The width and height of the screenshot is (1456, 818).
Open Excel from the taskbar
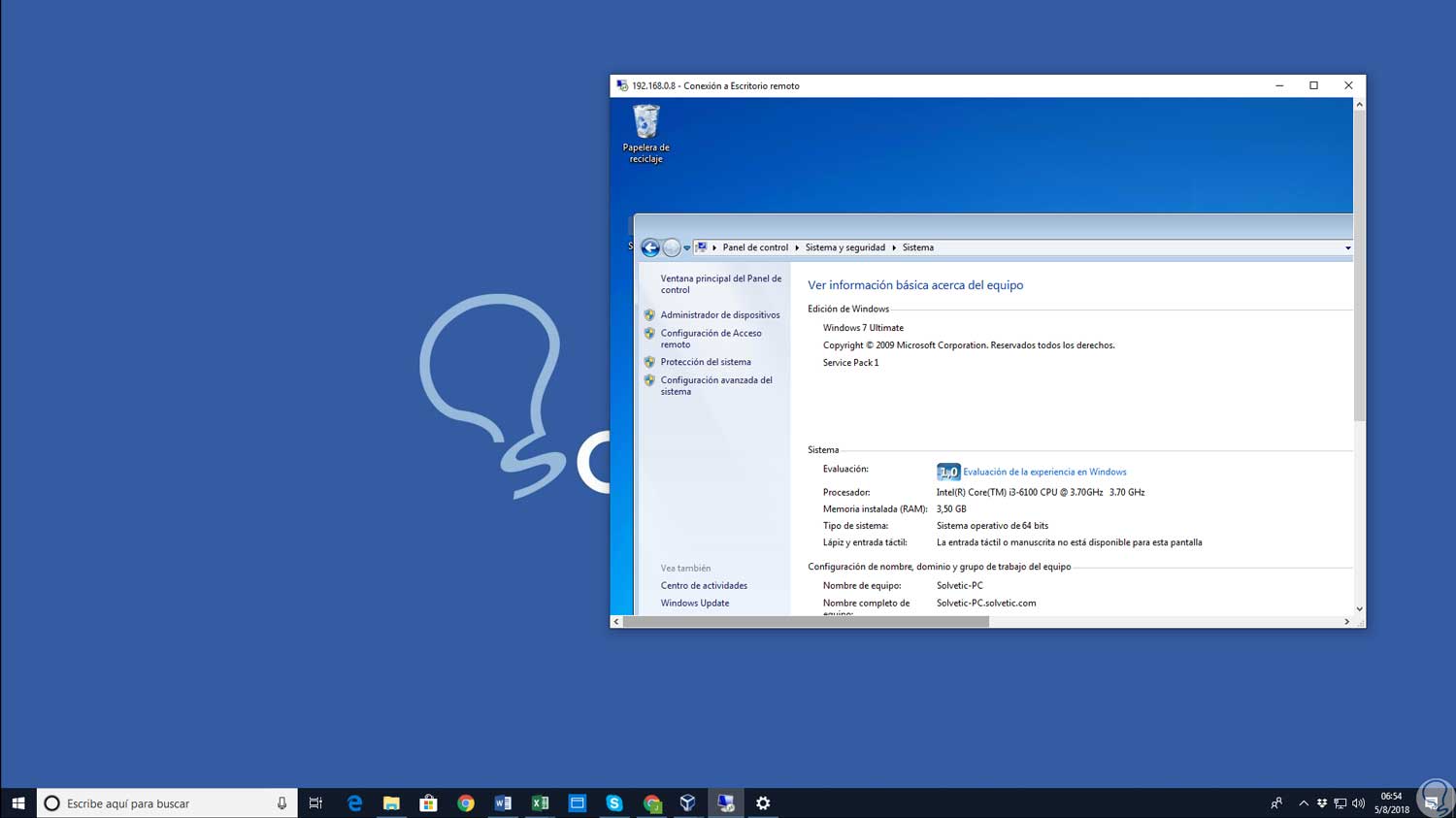pyautogui.click(x=540, y=803)
